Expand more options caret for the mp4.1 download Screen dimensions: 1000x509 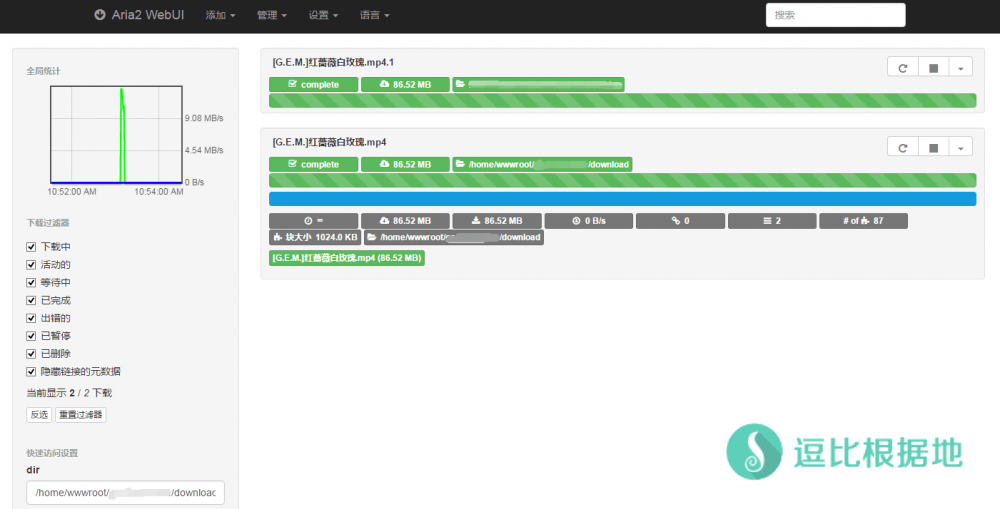click(960, 68)
